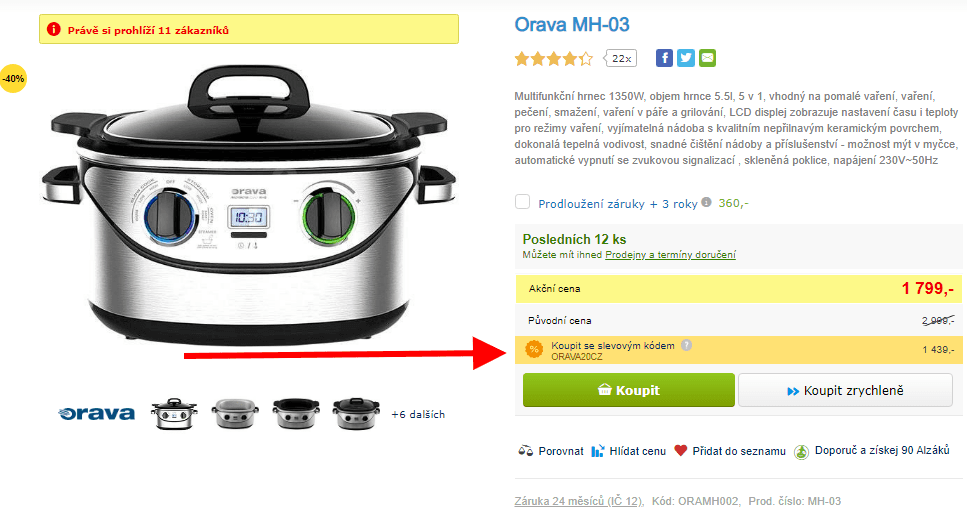Viewport: 967px width, 512px height.
Task: Enable Prodloužení záruky + 3 roky checkbox
Action: click(x=522, y=202)
